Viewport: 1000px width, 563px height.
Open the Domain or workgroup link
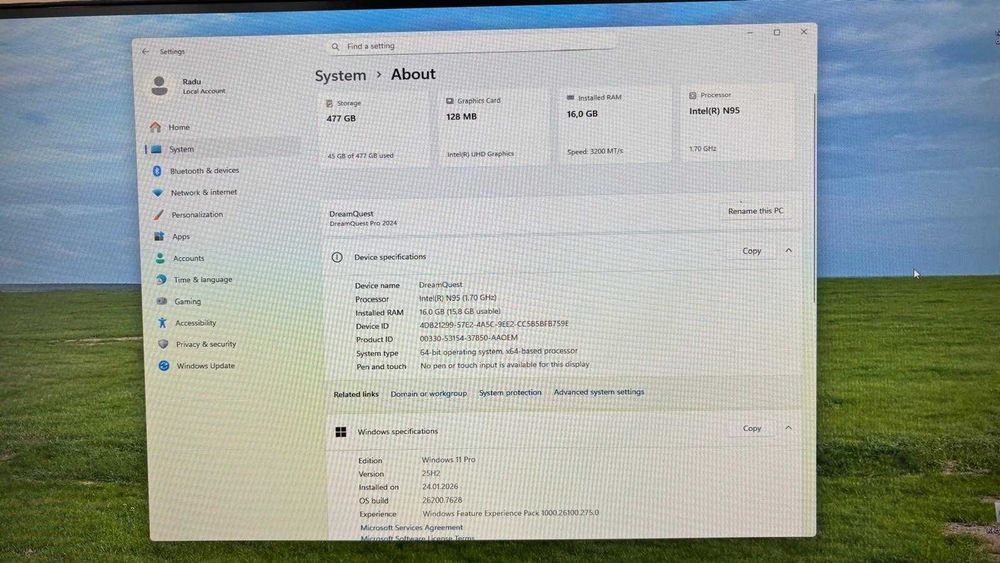[x=429, y=393]
